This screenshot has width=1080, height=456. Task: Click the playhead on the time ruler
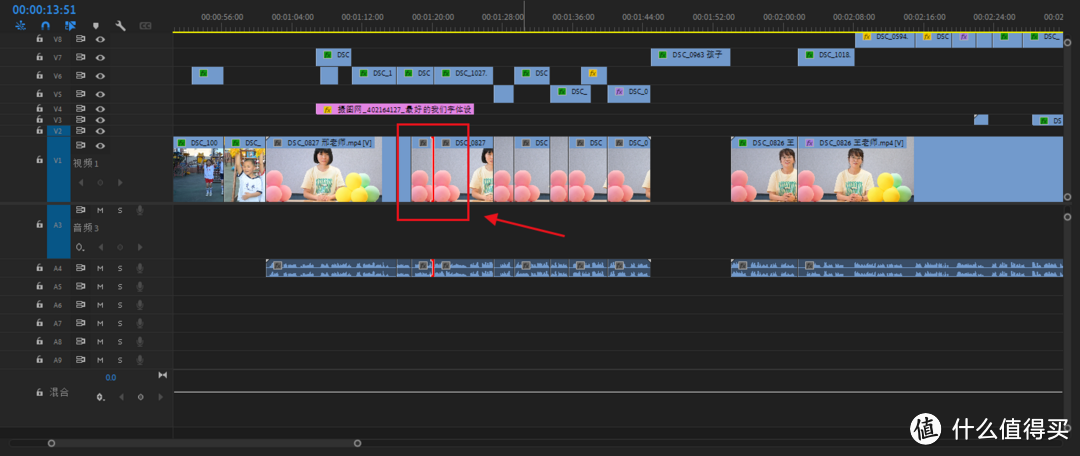[524, 16]
